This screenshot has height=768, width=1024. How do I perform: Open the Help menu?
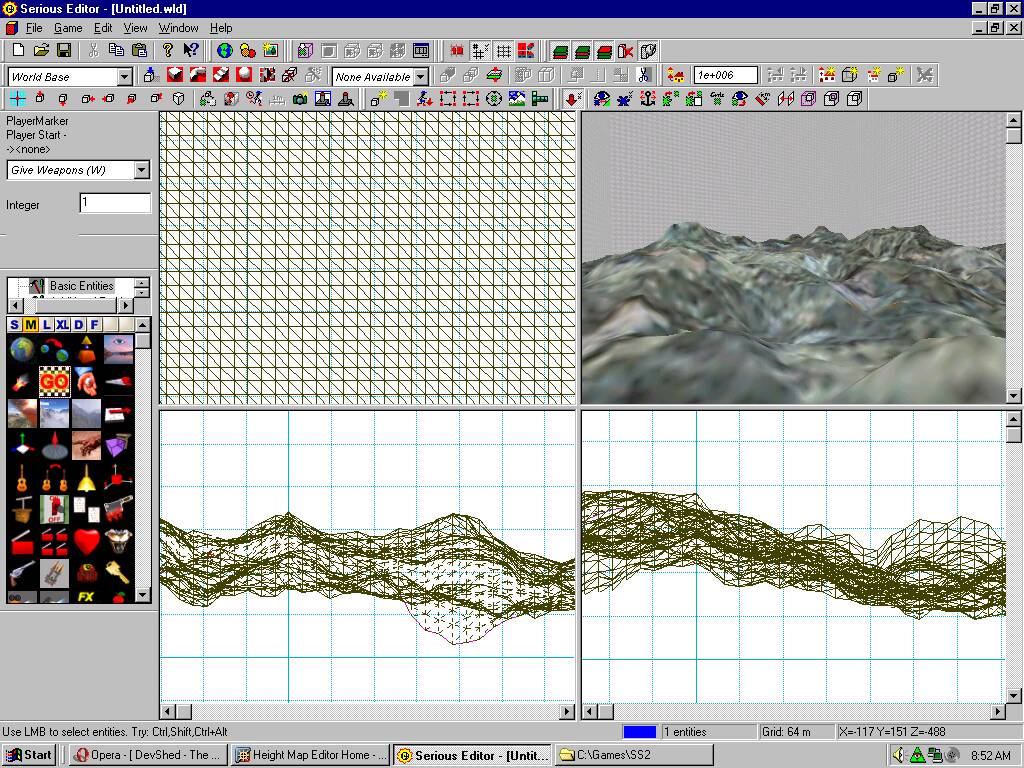(x=221, y=28)
